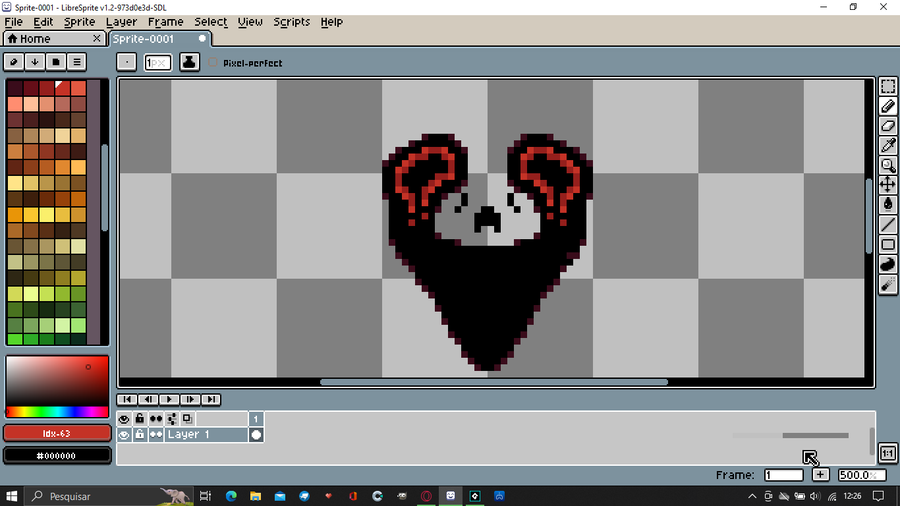
Task: Select the frame 1 cel of Layer 1
Action: [x=256, y=435]
